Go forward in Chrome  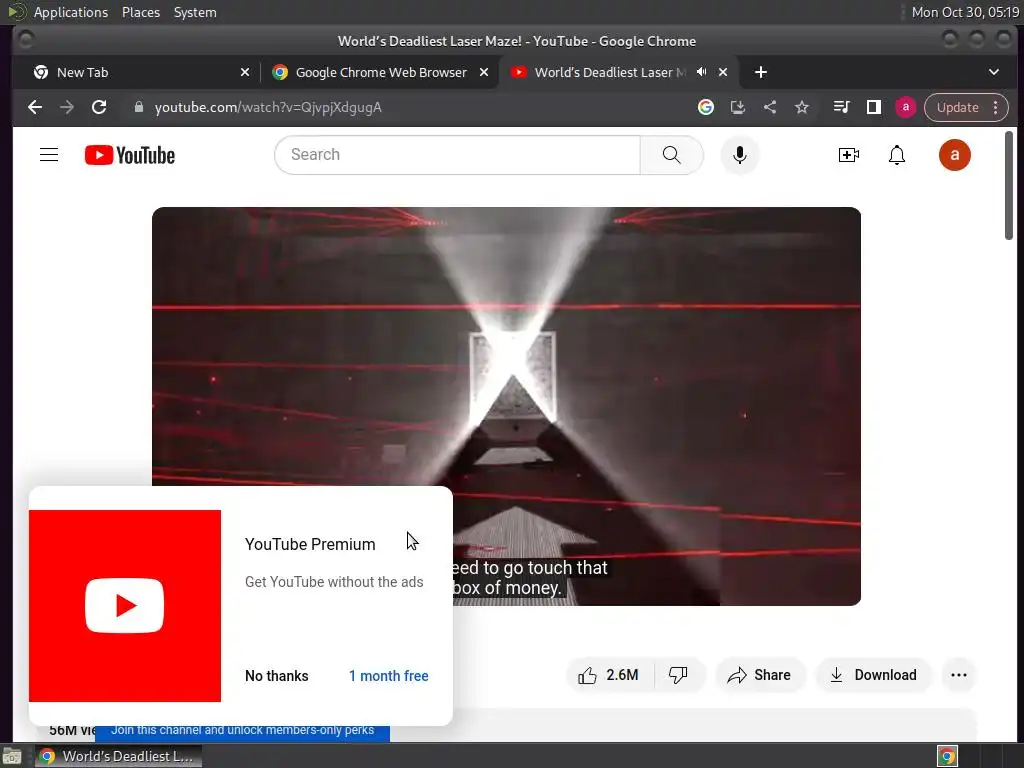[67, 107]
